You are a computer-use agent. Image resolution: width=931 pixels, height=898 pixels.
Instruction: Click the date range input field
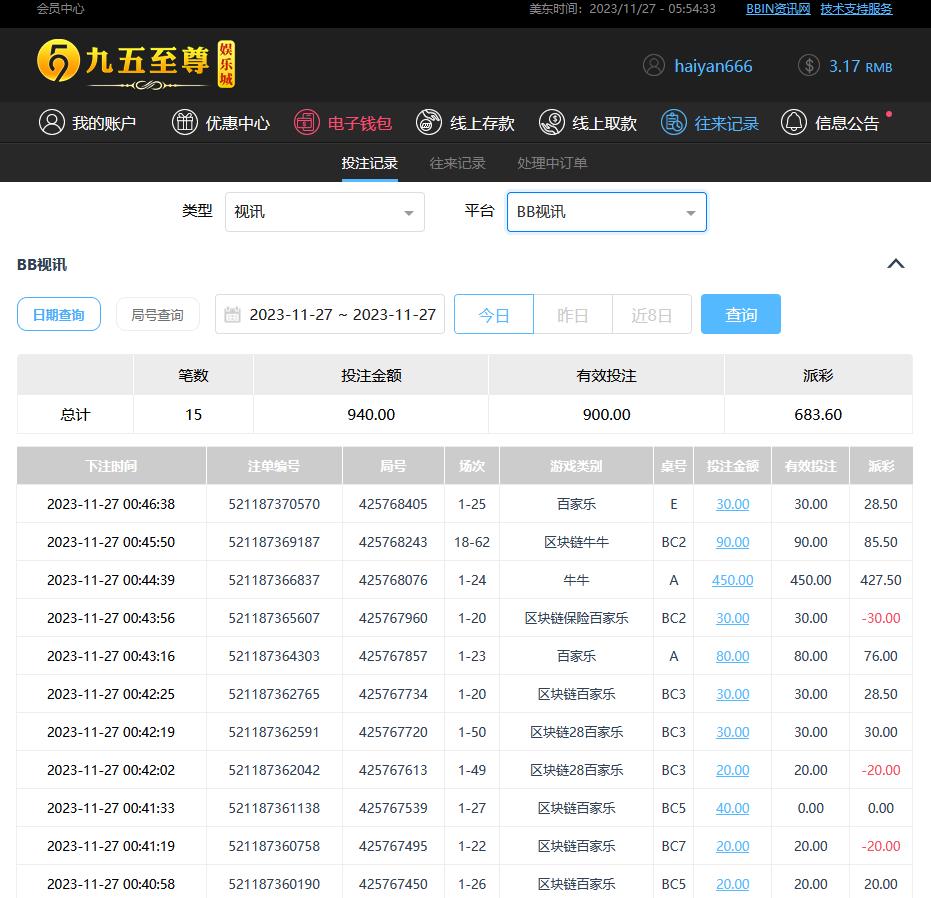point(342,315)
